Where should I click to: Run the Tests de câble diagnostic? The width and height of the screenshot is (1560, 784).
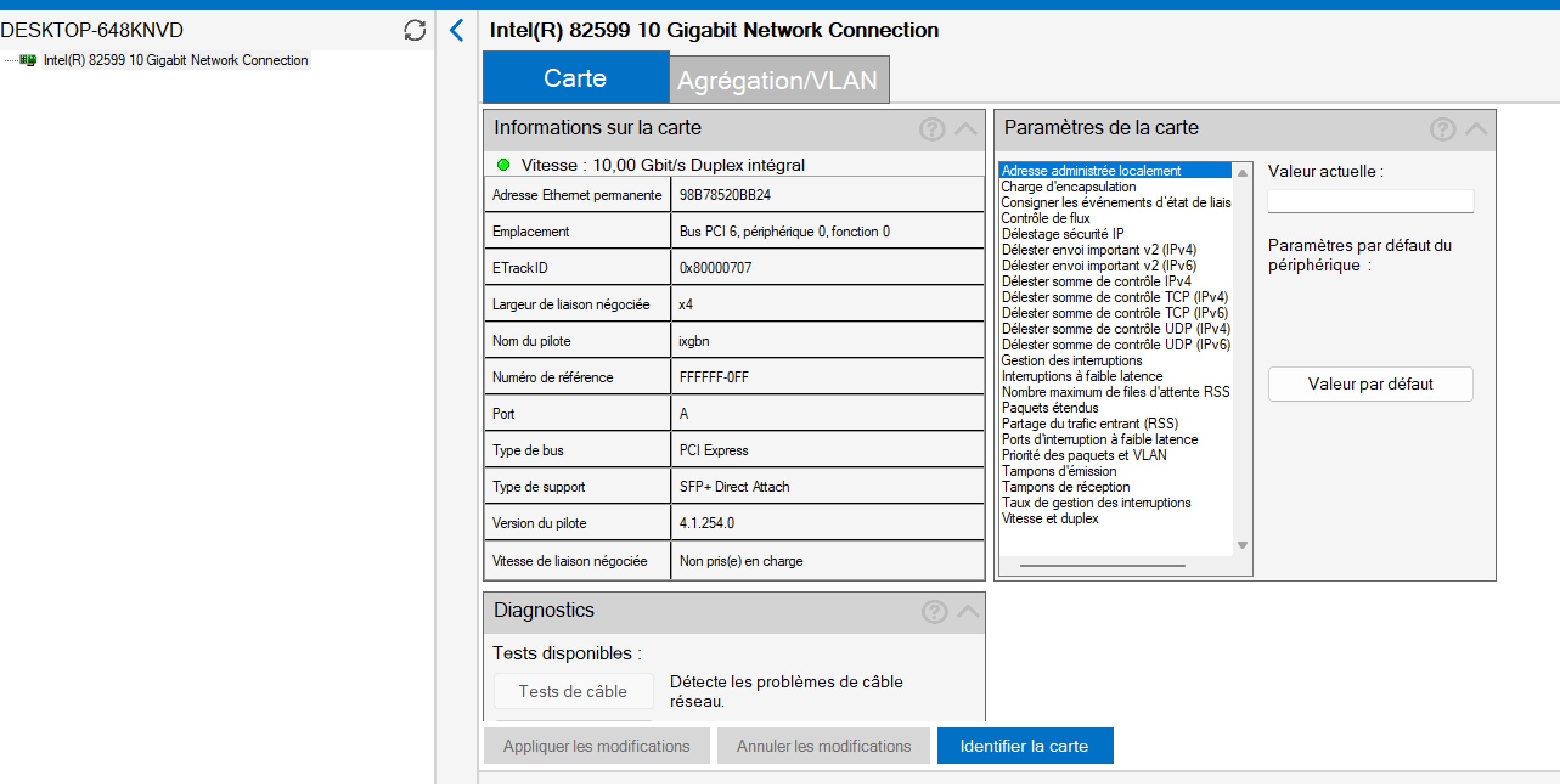[x=573, y=691]
